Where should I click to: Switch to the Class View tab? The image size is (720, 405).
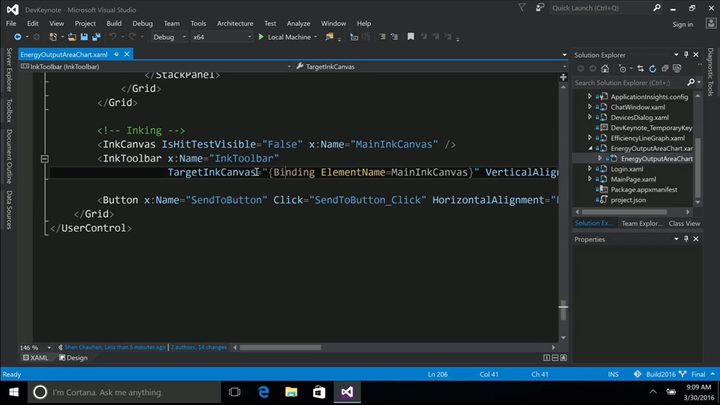[684, 224]
